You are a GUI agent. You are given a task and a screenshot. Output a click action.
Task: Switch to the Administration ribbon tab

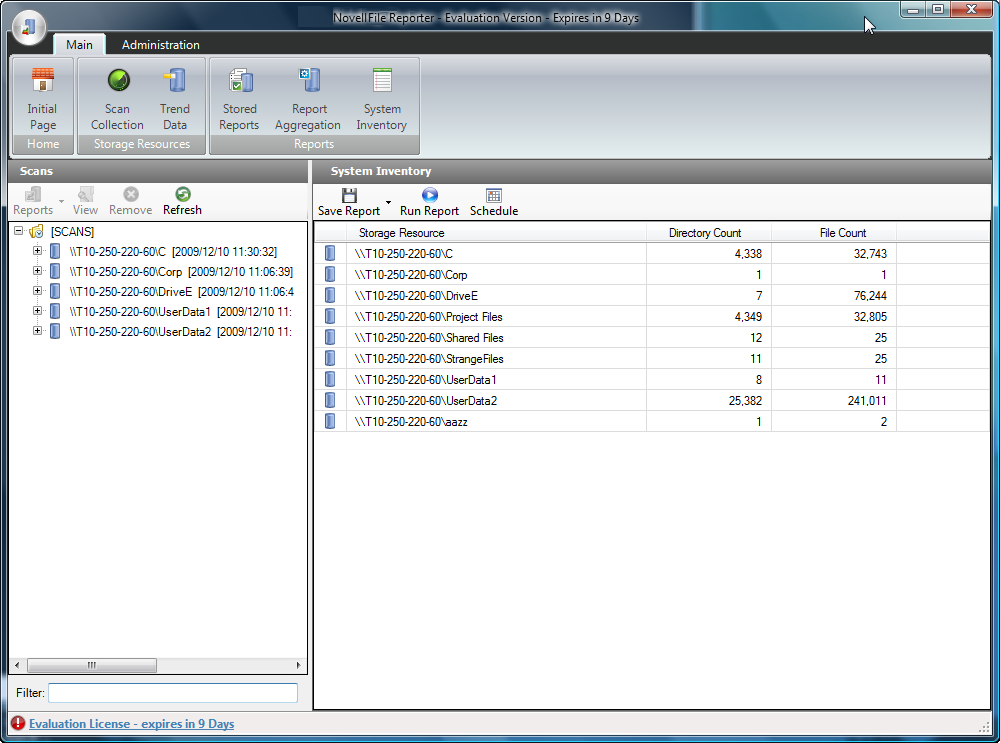click(x=161, y=45)
